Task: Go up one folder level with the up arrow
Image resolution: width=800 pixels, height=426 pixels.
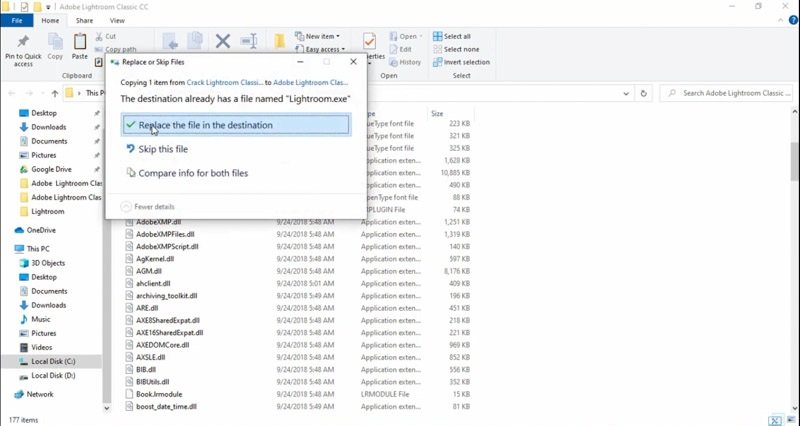Action: click(55, 93)
